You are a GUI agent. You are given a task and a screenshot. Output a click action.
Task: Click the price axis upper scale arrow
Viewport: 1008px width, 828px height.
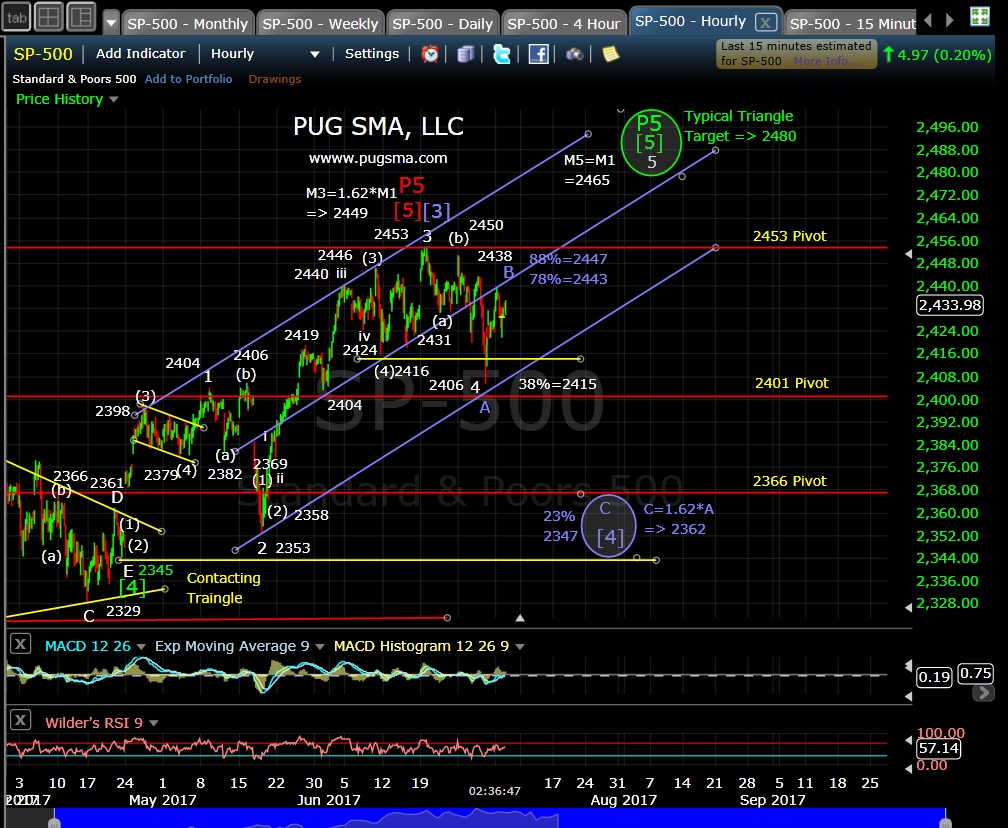908,255
